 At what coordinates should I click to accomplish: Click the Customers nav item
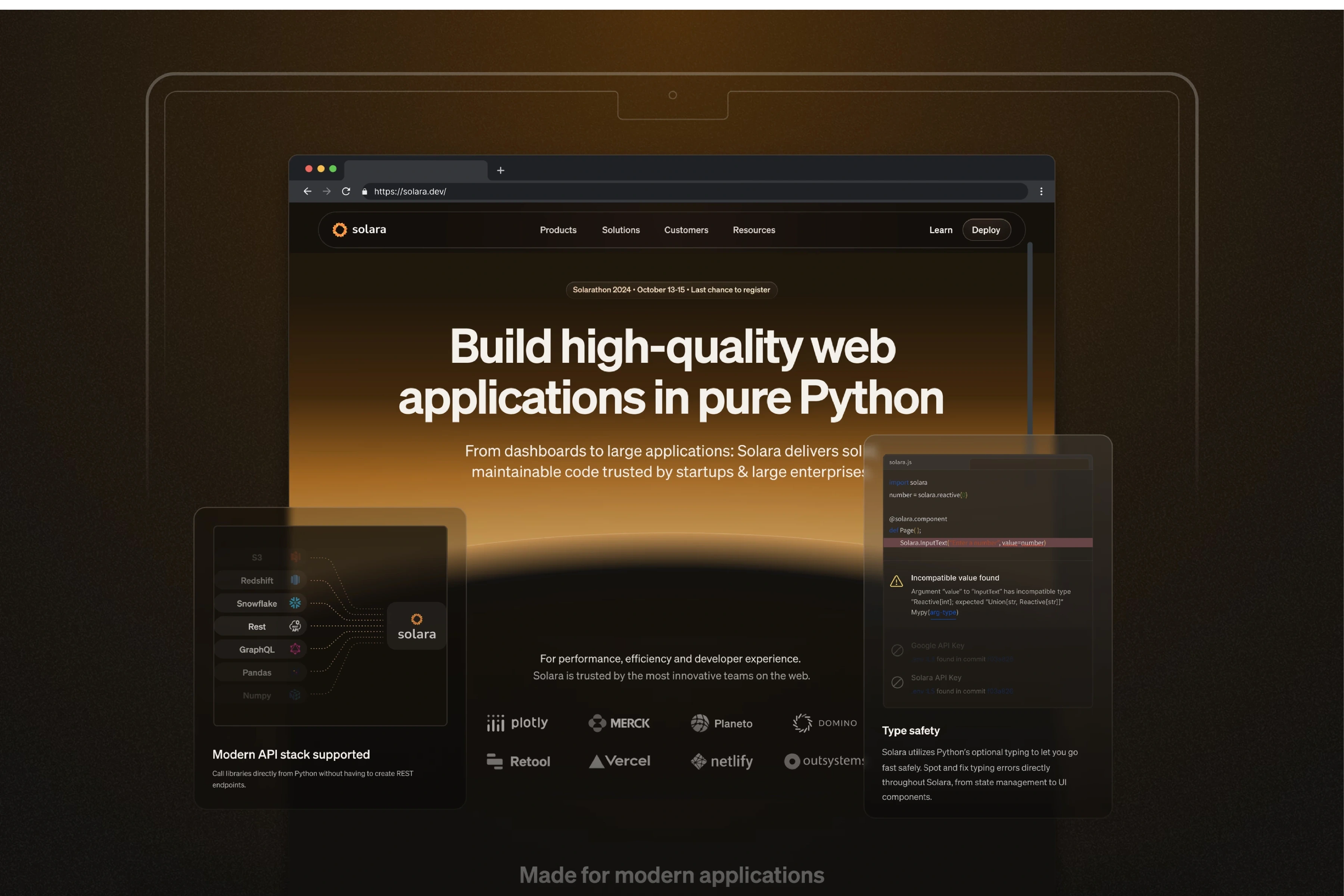[686, 230]
